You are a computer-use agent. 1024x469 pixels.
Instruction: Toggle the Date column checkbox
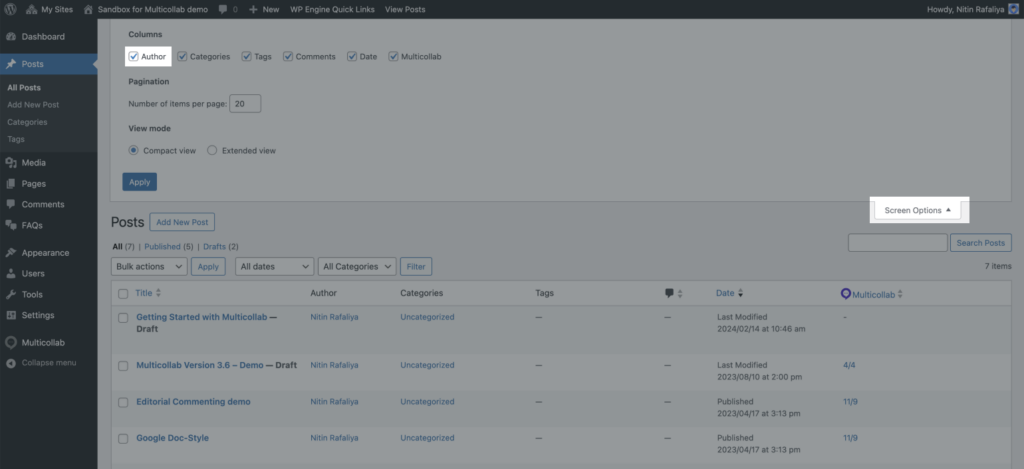352,57
